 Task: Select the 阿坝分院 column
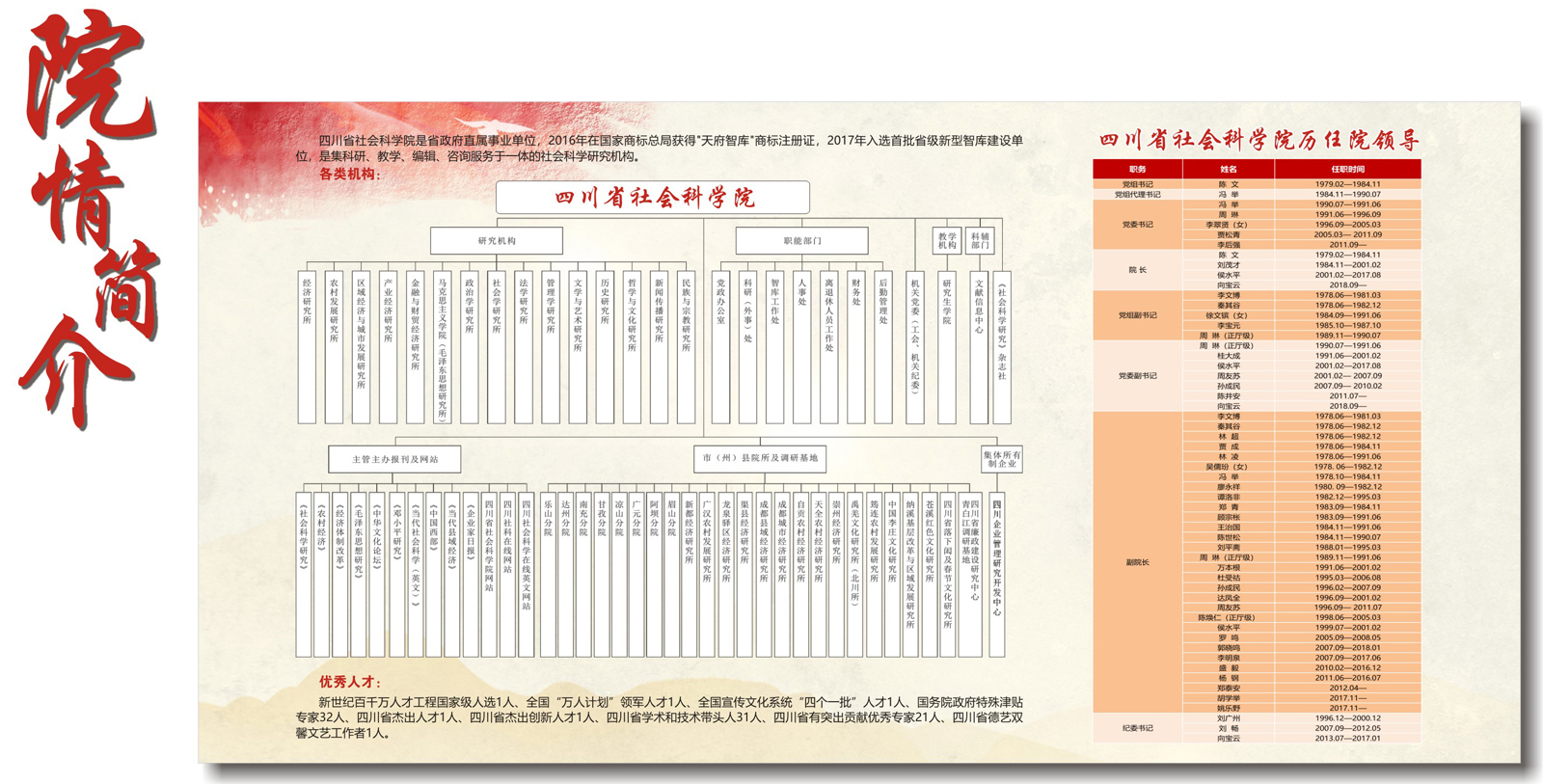[654, 575]
